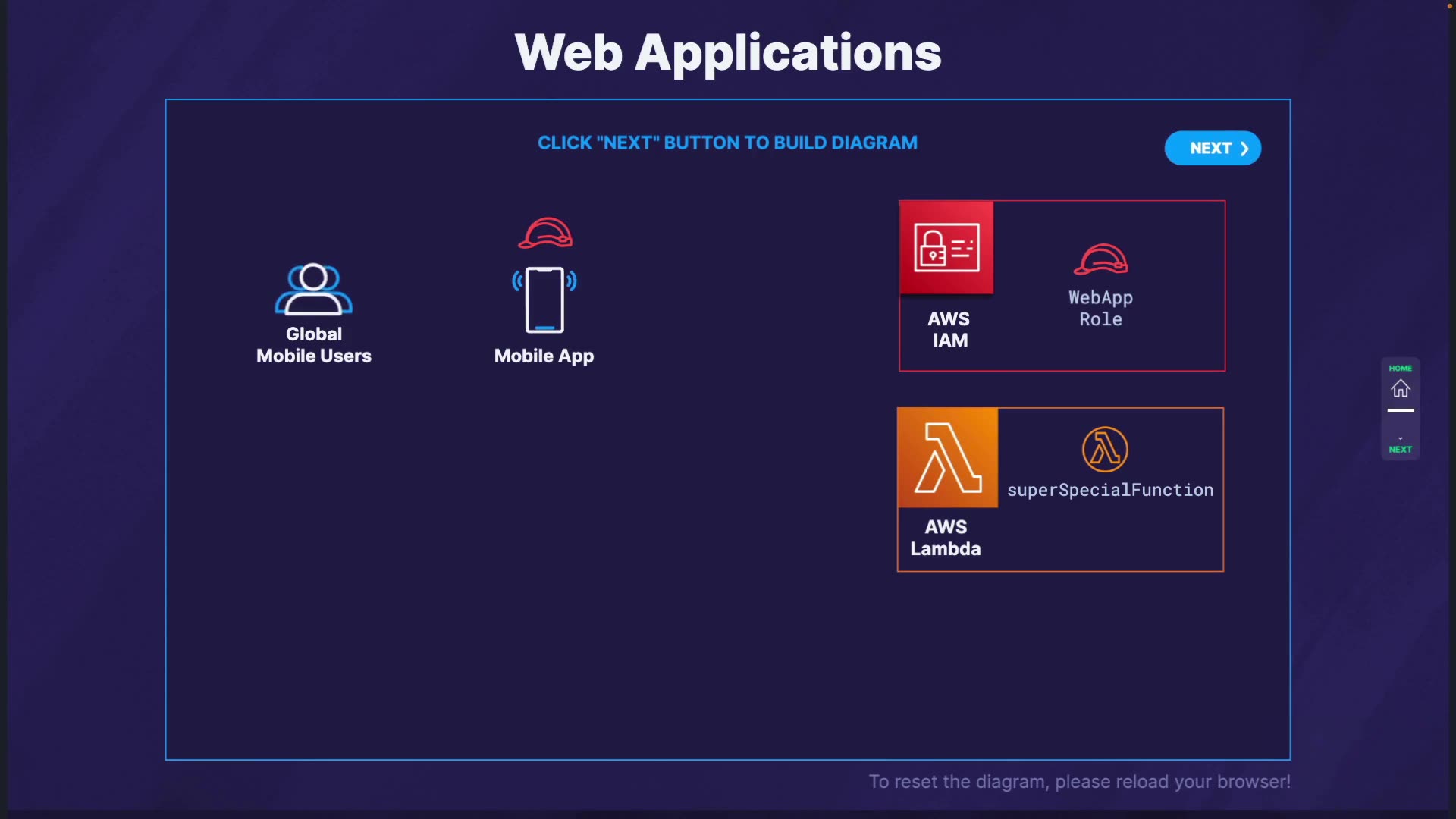Click the Web Applications page title

tap(727, 53)
